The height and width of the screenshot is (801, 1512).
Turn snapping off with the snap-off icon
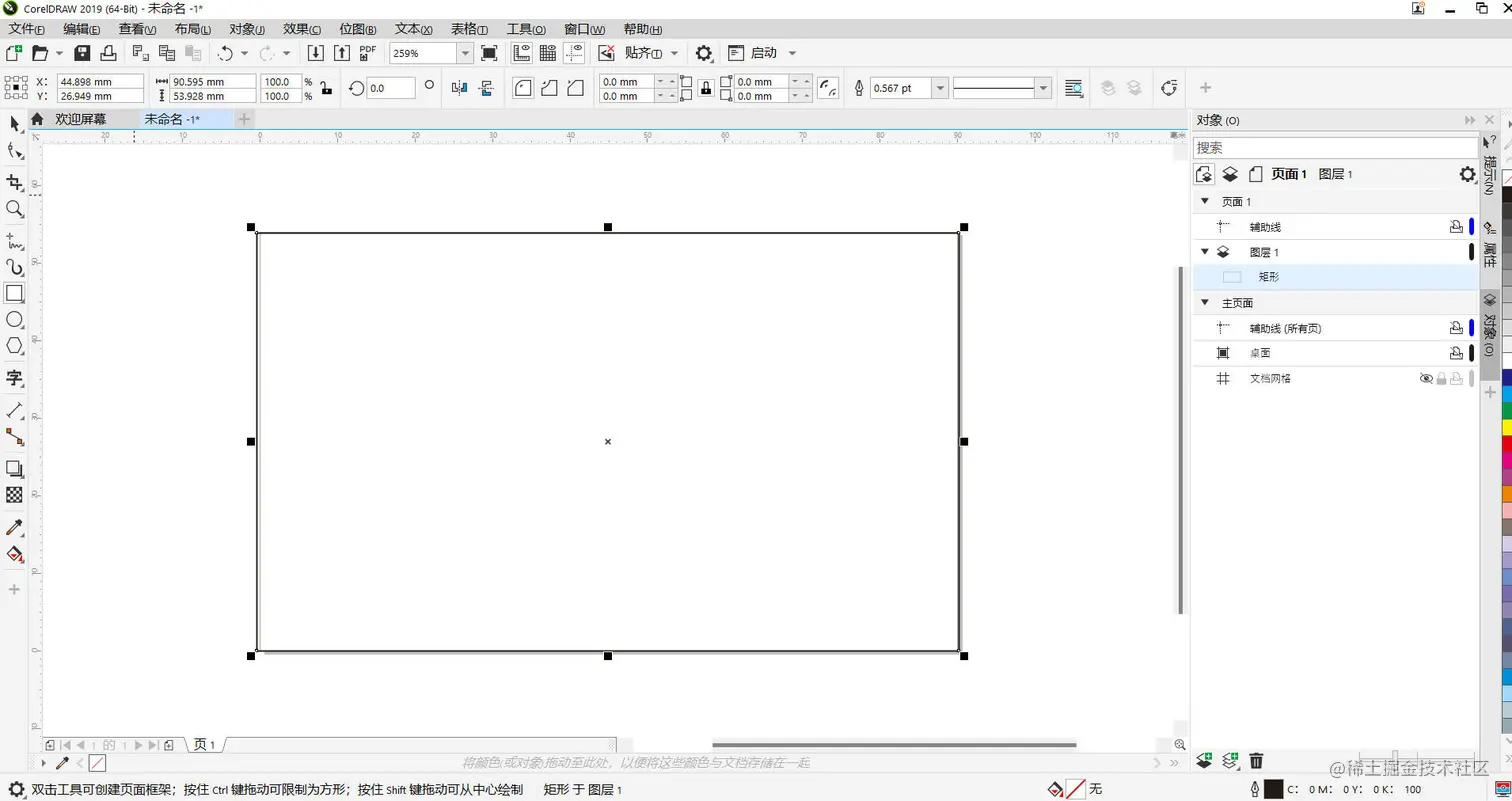pos(606,53)
